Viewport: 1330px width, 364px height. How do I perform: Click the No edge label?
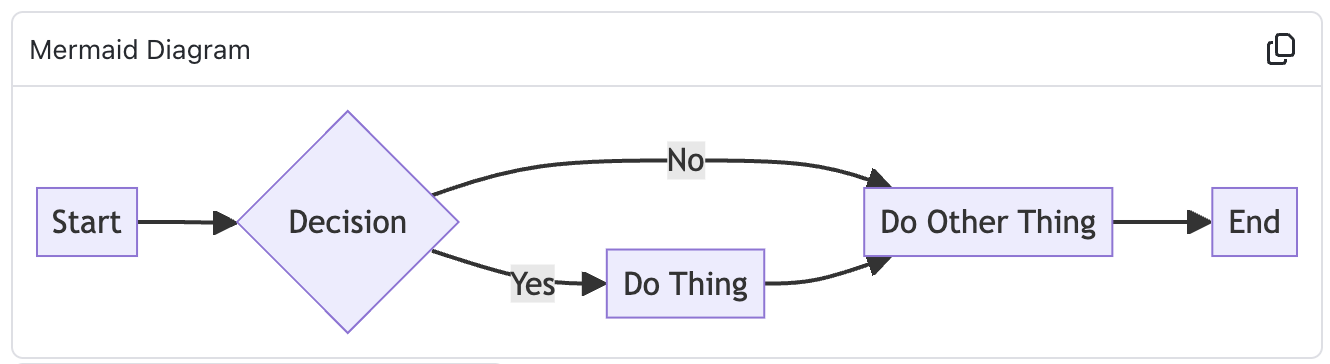point(686,160)
